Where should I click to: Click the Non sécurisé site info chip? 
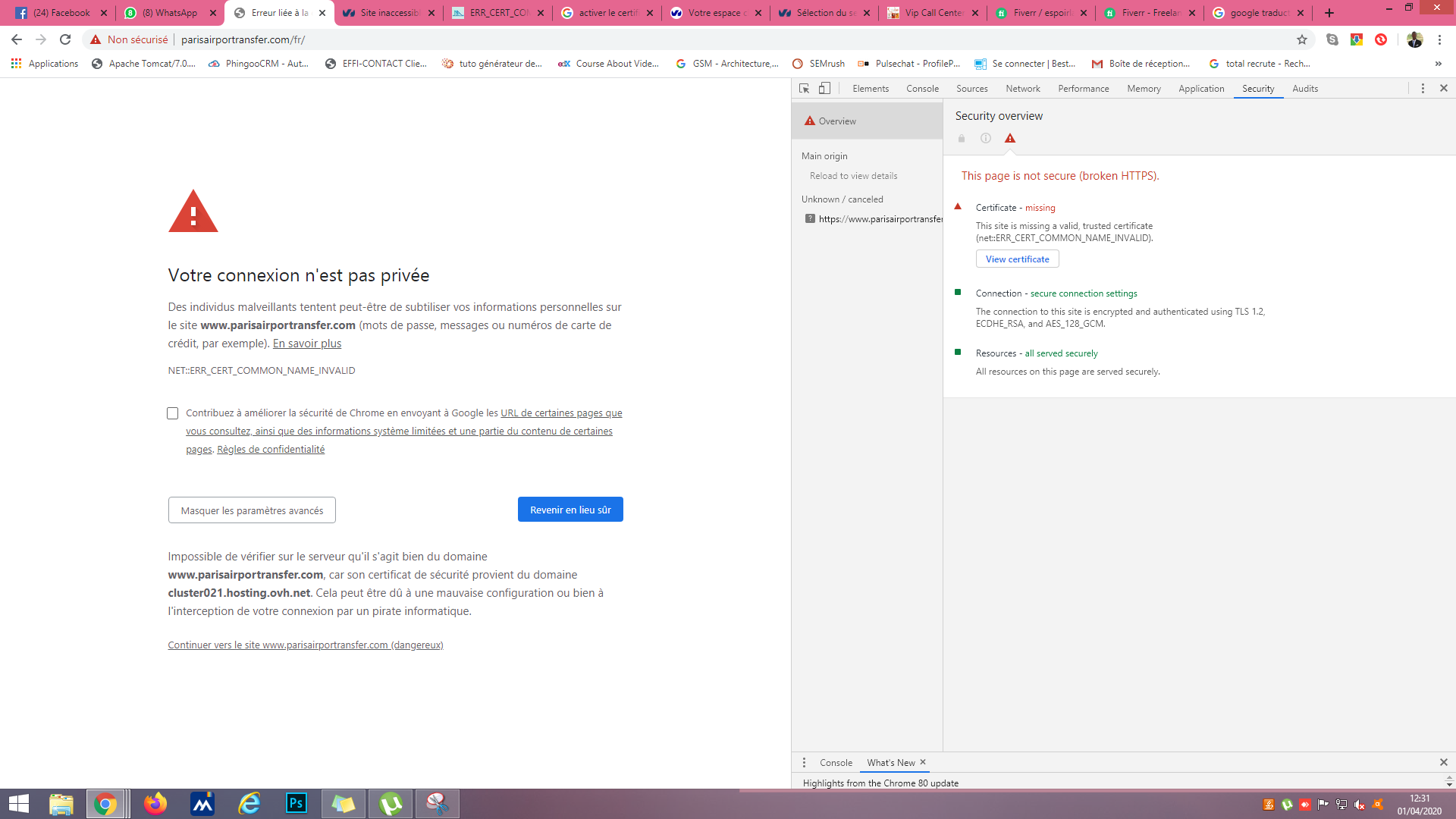pyautogui.click(x=130, y=39)
